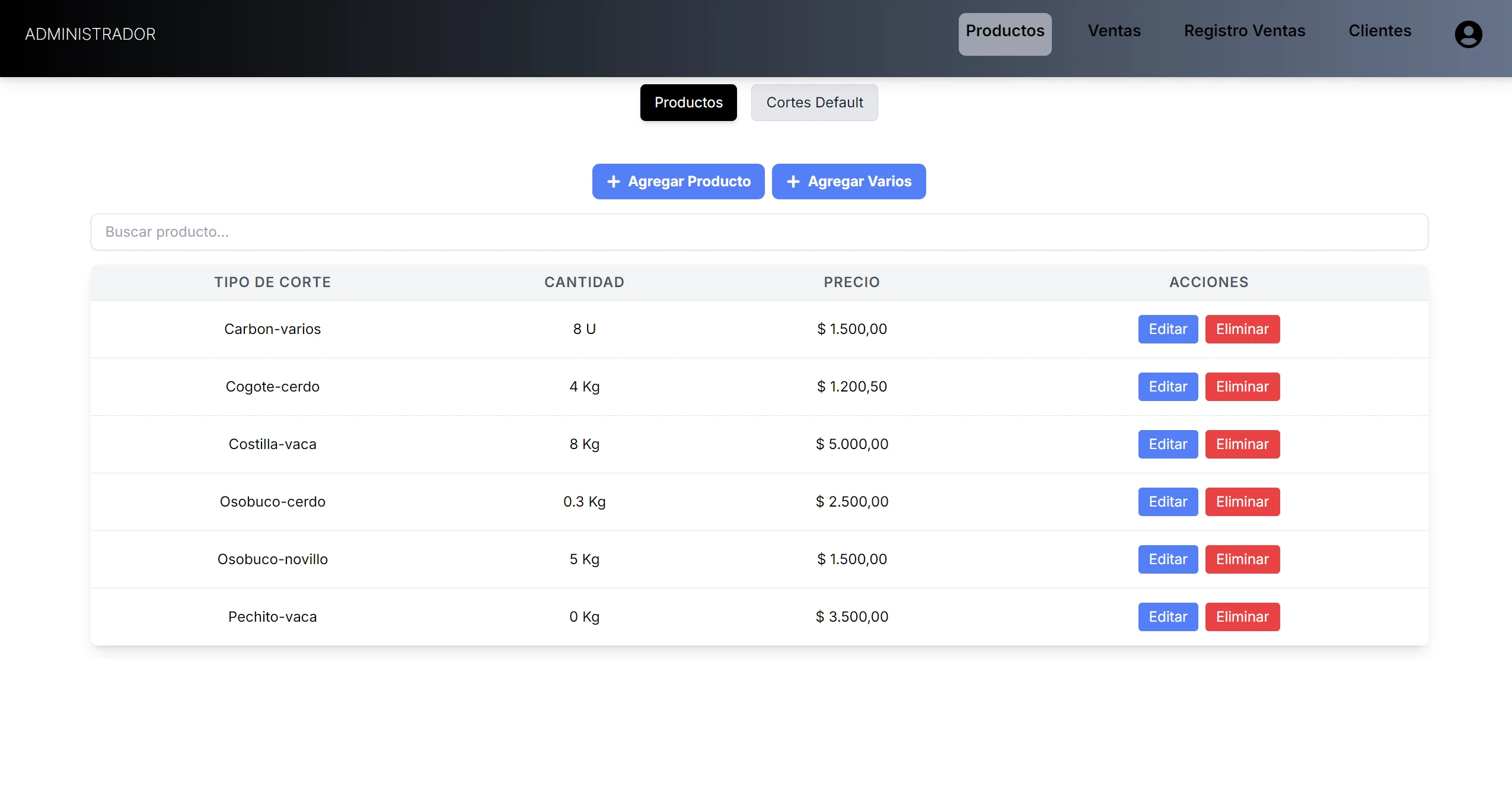This screenshot has height=786, width=1512.
Task: Click the ADMINISTRADOR title
Action: point(90,34)
